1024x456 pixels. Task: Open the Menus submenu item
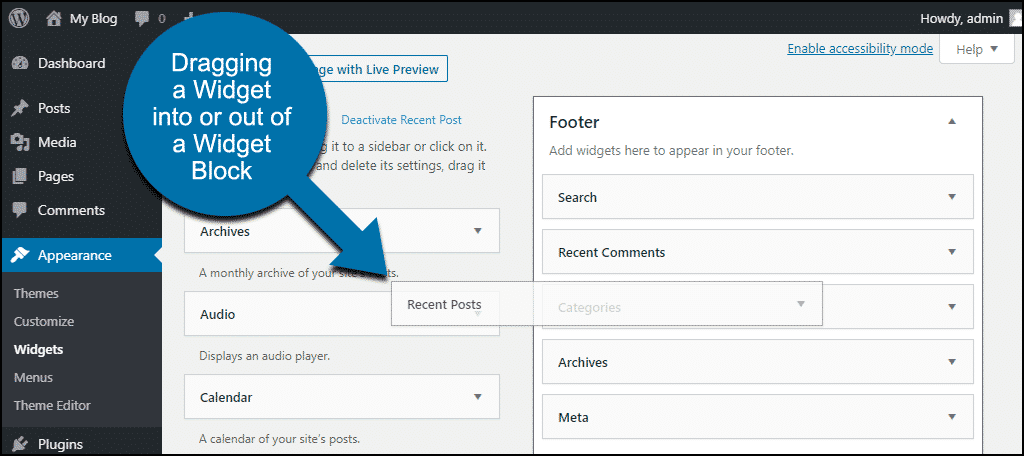click(x=33, y=378)
